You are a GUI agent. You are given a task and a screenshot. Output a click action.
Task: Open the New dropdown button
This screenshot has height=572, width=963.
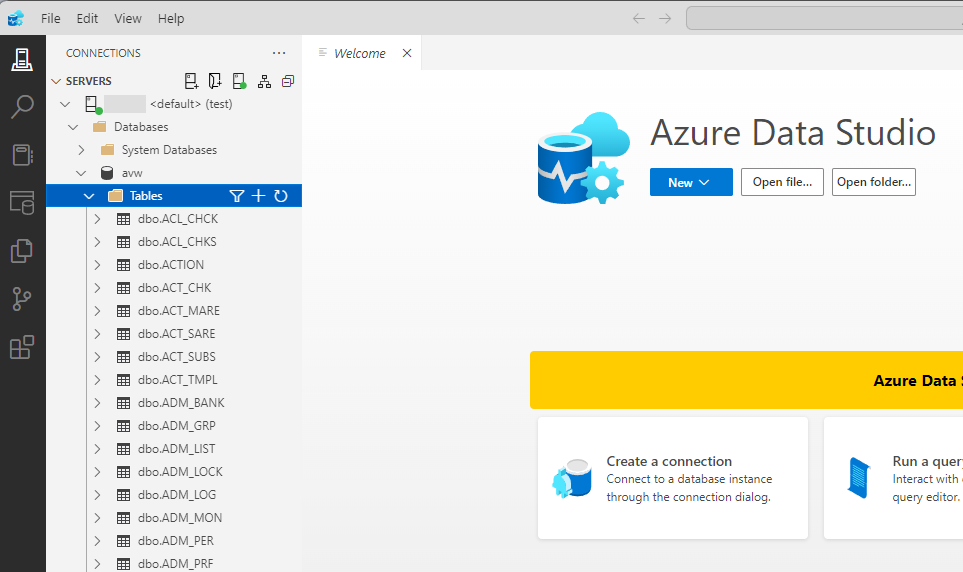(x=691, y=182)
